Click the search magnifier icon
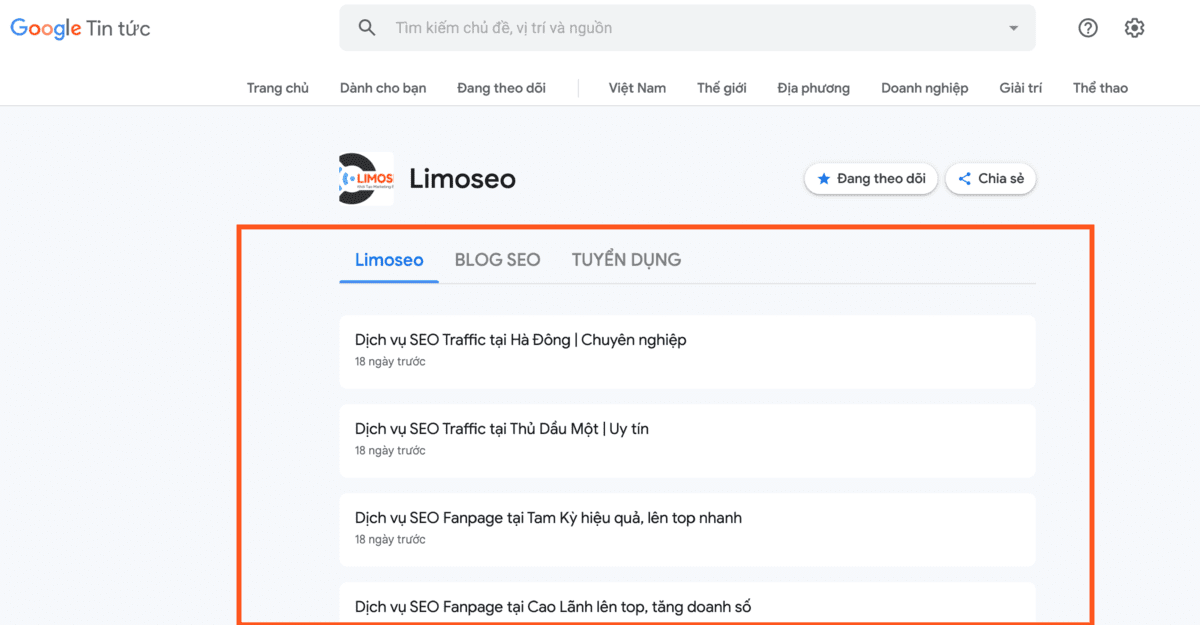Image resolution: width=1200 pixels, height=625 pixels. tap(367, 28)
